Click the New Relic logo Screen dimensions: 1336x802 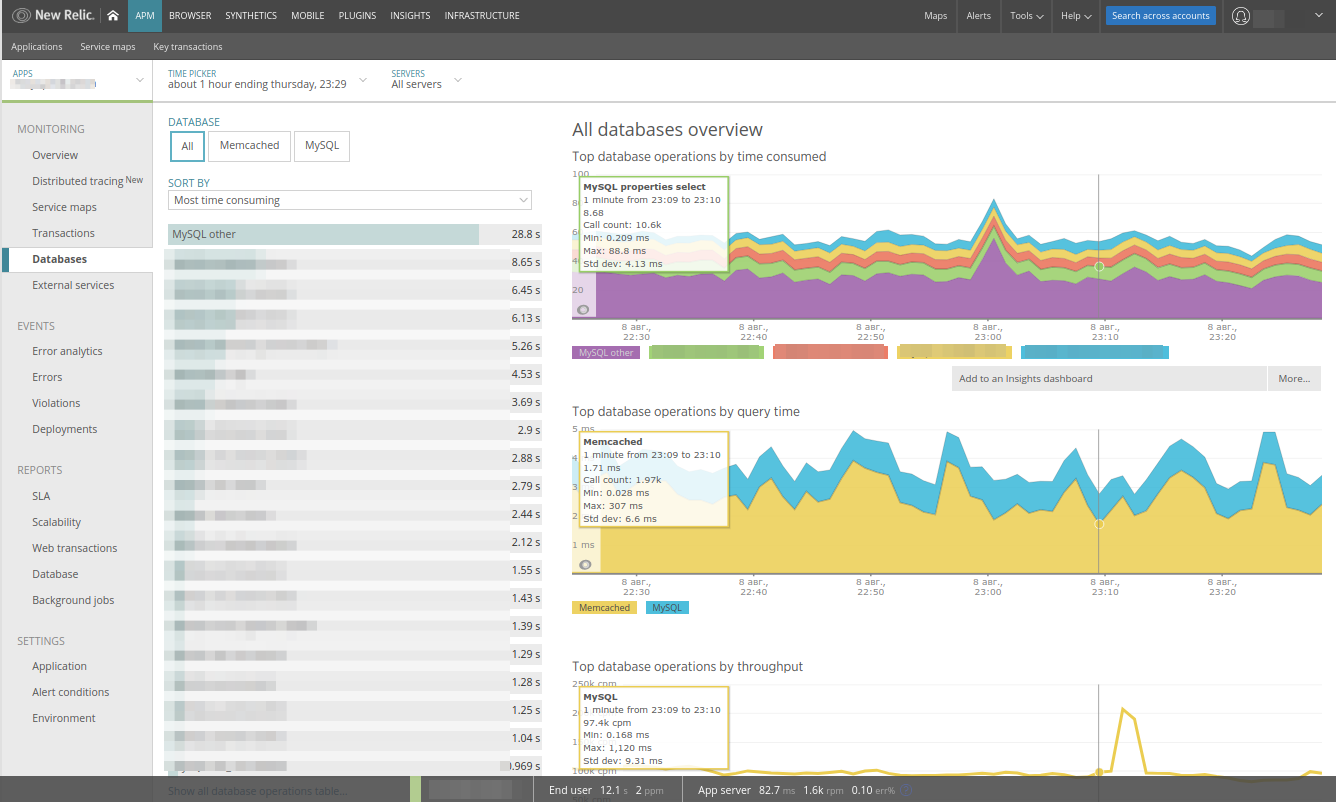pos(53,14)
